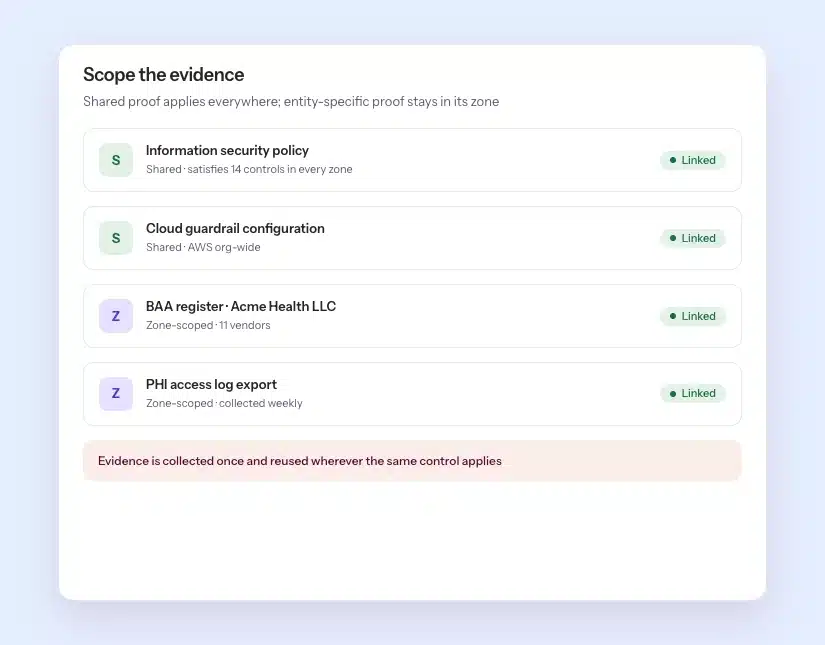Click Linked badge on PHI access log export
825x645 pixels.
[x=692, y=394]
